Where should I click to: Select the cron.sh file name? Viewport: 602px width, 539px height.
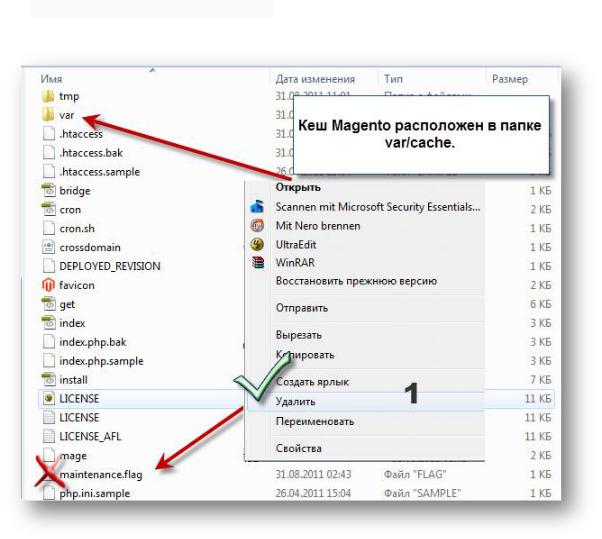coord(77,228)
